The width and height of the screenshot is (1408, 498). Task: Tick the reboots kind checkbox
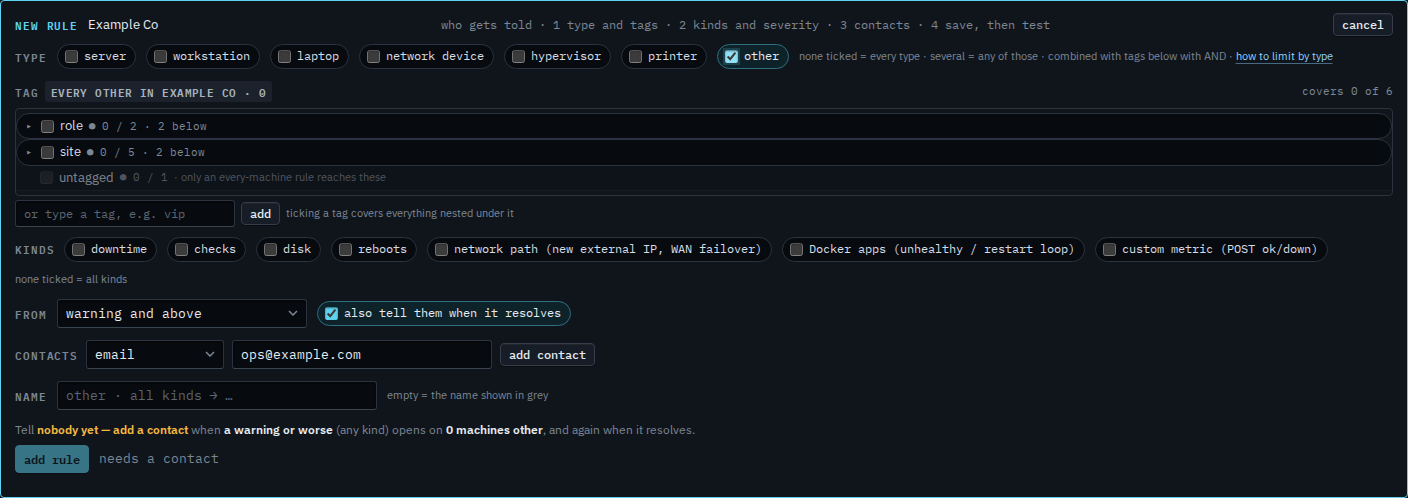[345, 249]
